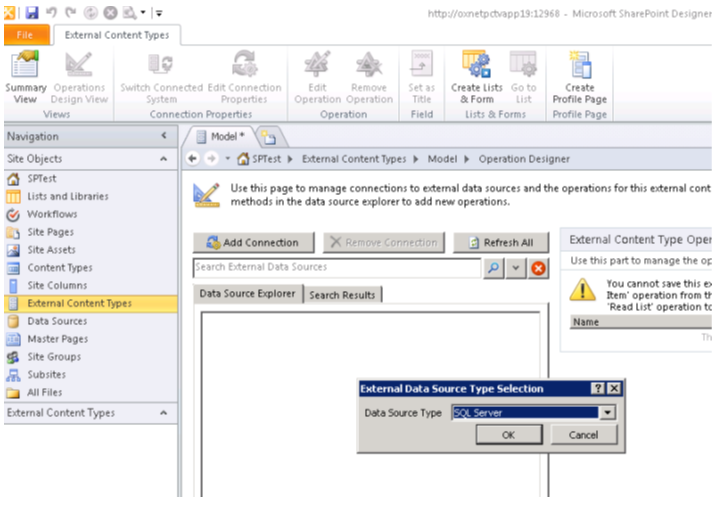This screenshot has width=723, height=507.
Task: Open Site Pages in navigation
Action: [x=50, y=232]
